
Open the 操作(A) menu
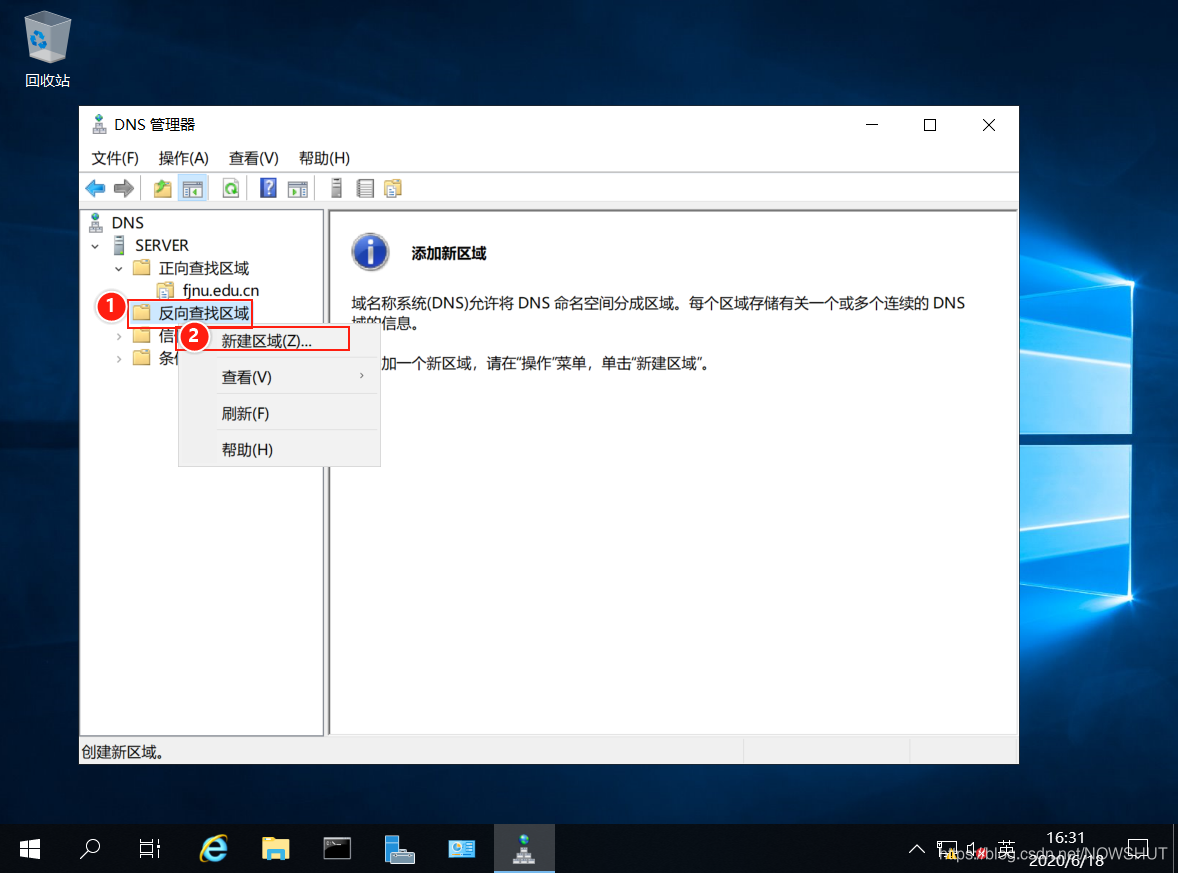point(183,158)
